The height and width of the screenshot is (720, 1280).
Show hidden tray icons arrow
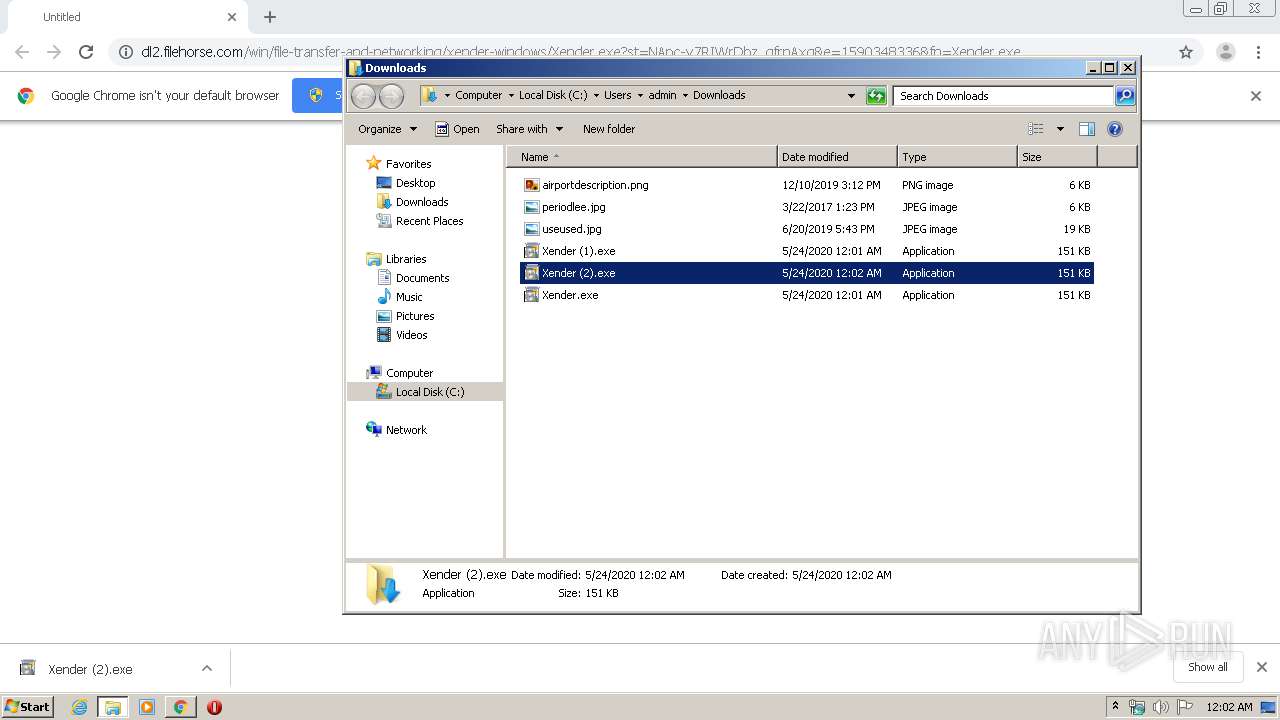1114,707
